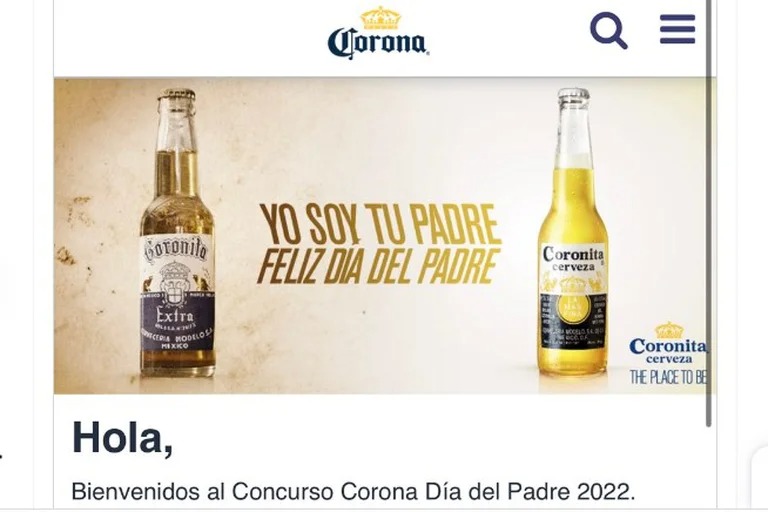Click the vertical page scrollbar

708,213
